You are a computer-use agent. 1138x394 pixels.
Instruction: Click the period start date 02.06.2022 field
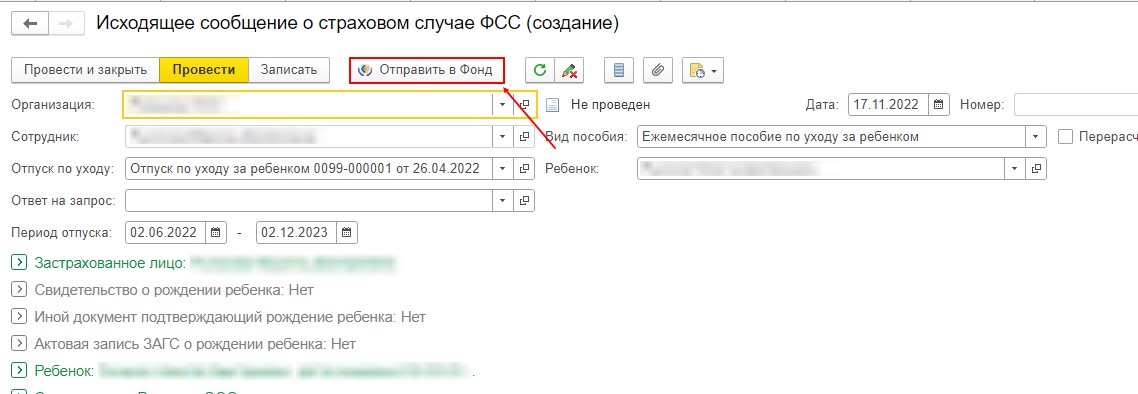[x=165, y=233]
